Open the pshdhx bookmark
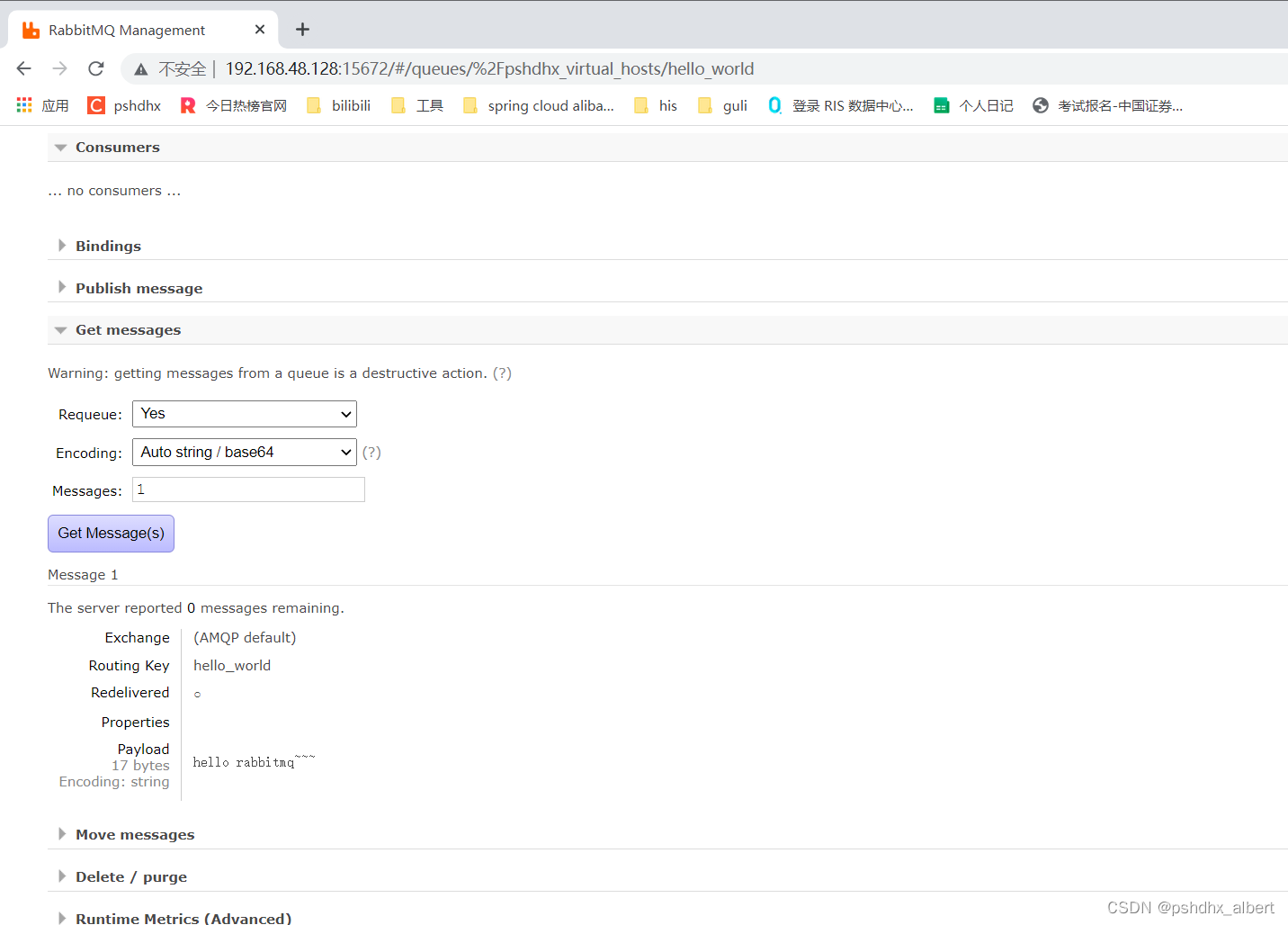The height and width of the screenshot is (925, 1288). pos(124,105)
